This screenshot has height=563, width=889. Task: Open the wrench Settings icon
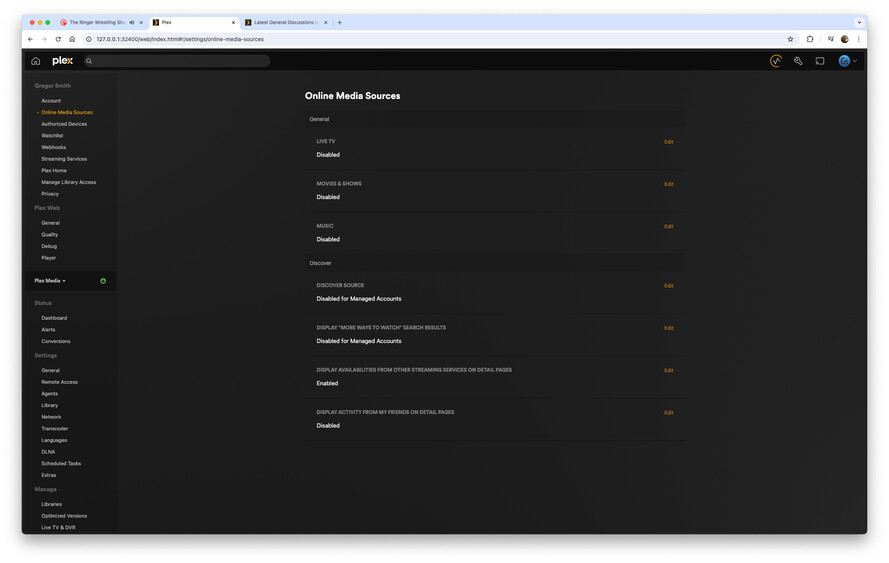tap(798, 61)
